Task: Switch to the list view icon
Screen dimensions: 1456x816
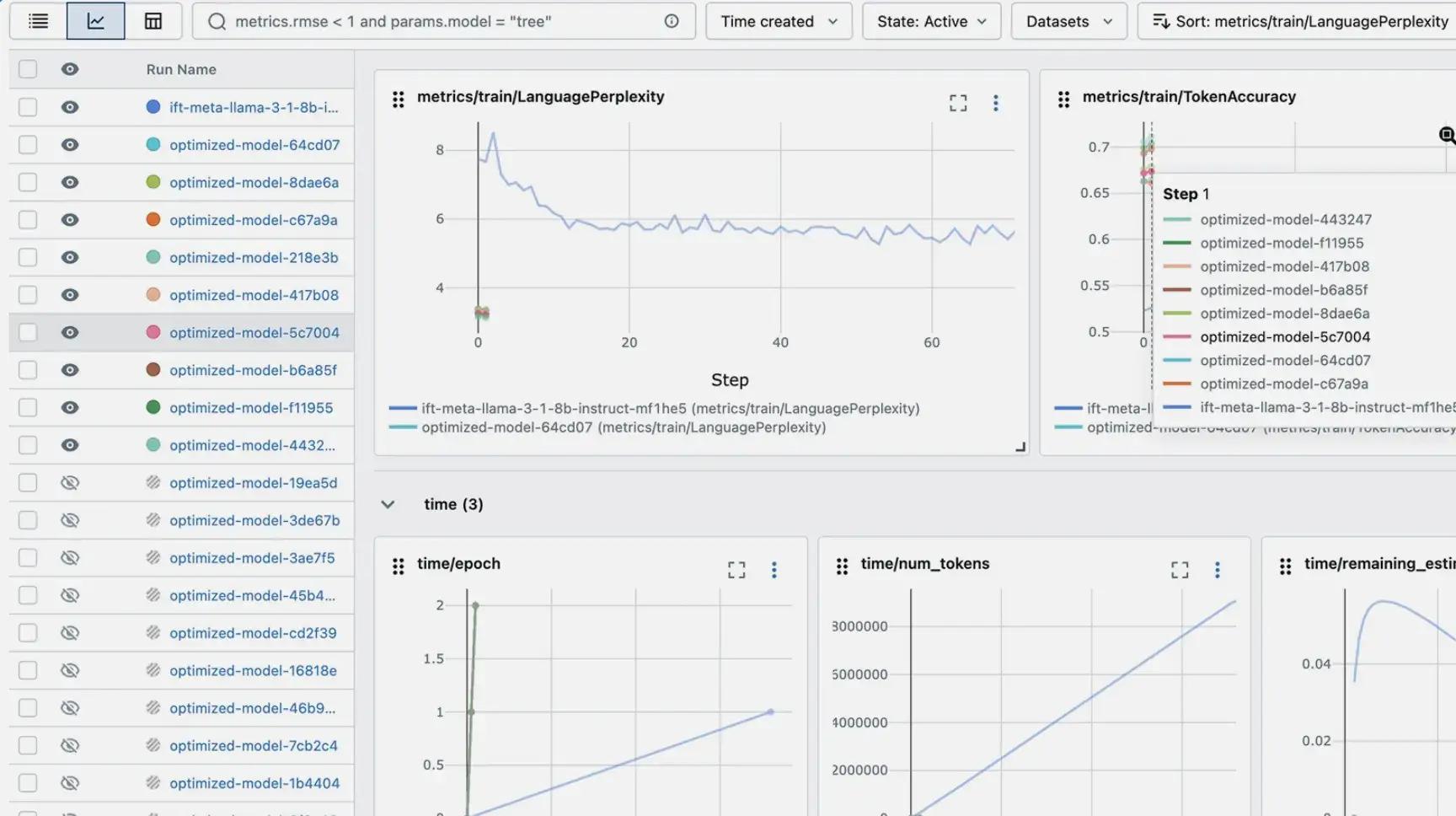Action: click(x=38, y=21)
